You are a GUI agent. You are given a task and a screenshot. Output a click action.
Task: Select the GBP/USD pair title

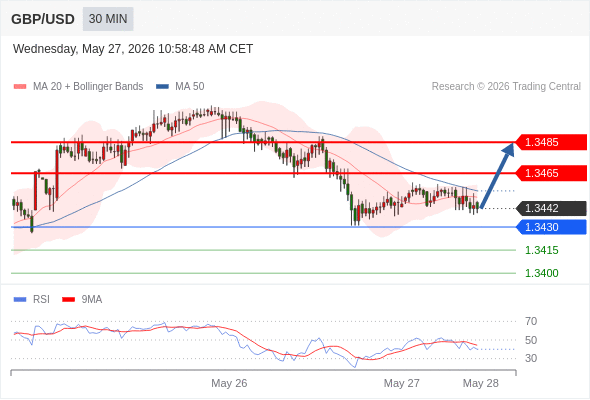[43, 19]
